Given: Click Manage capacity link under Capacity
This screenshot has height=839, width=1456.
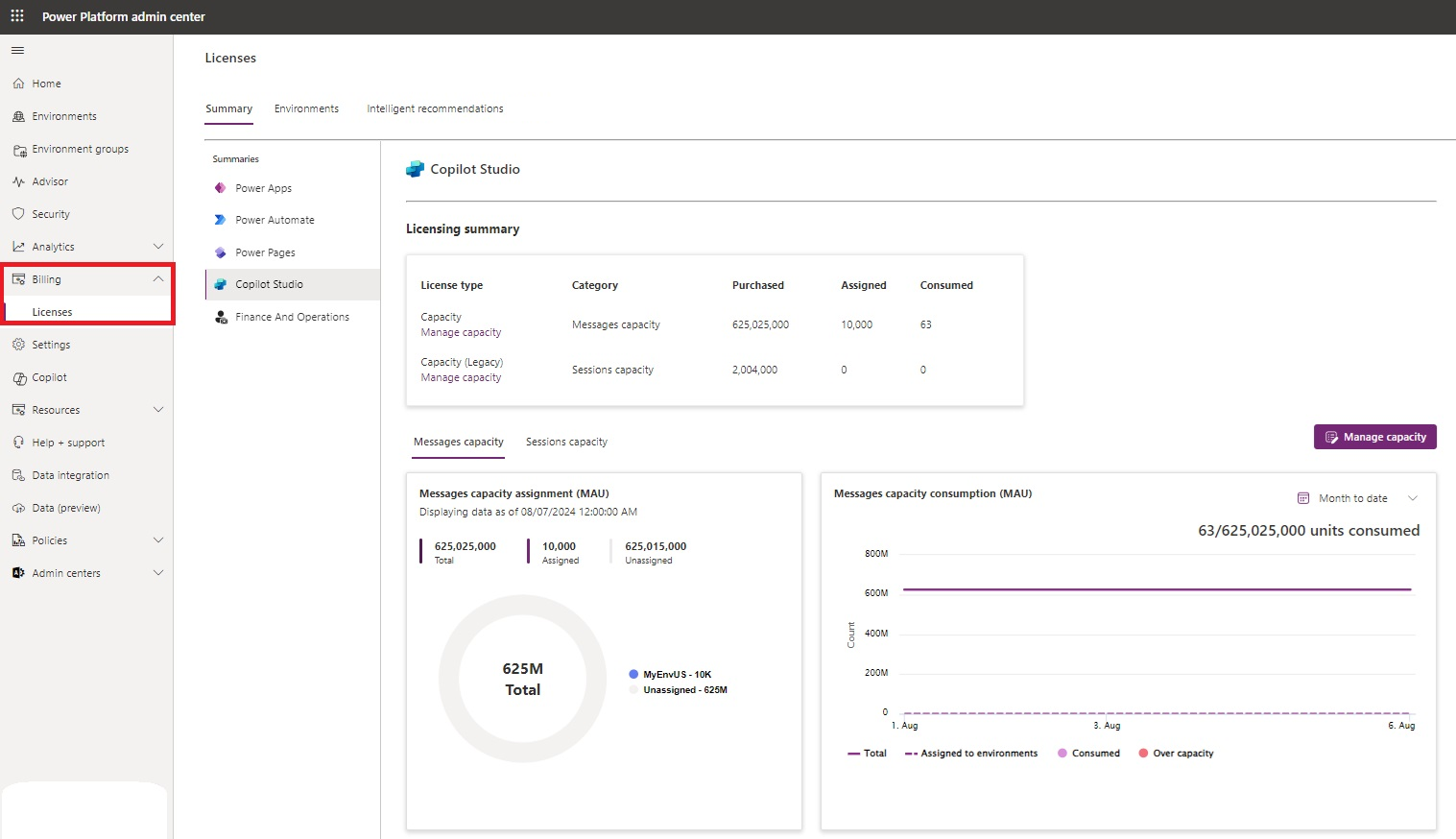Looking at the screenshot, I should point(461,332).
